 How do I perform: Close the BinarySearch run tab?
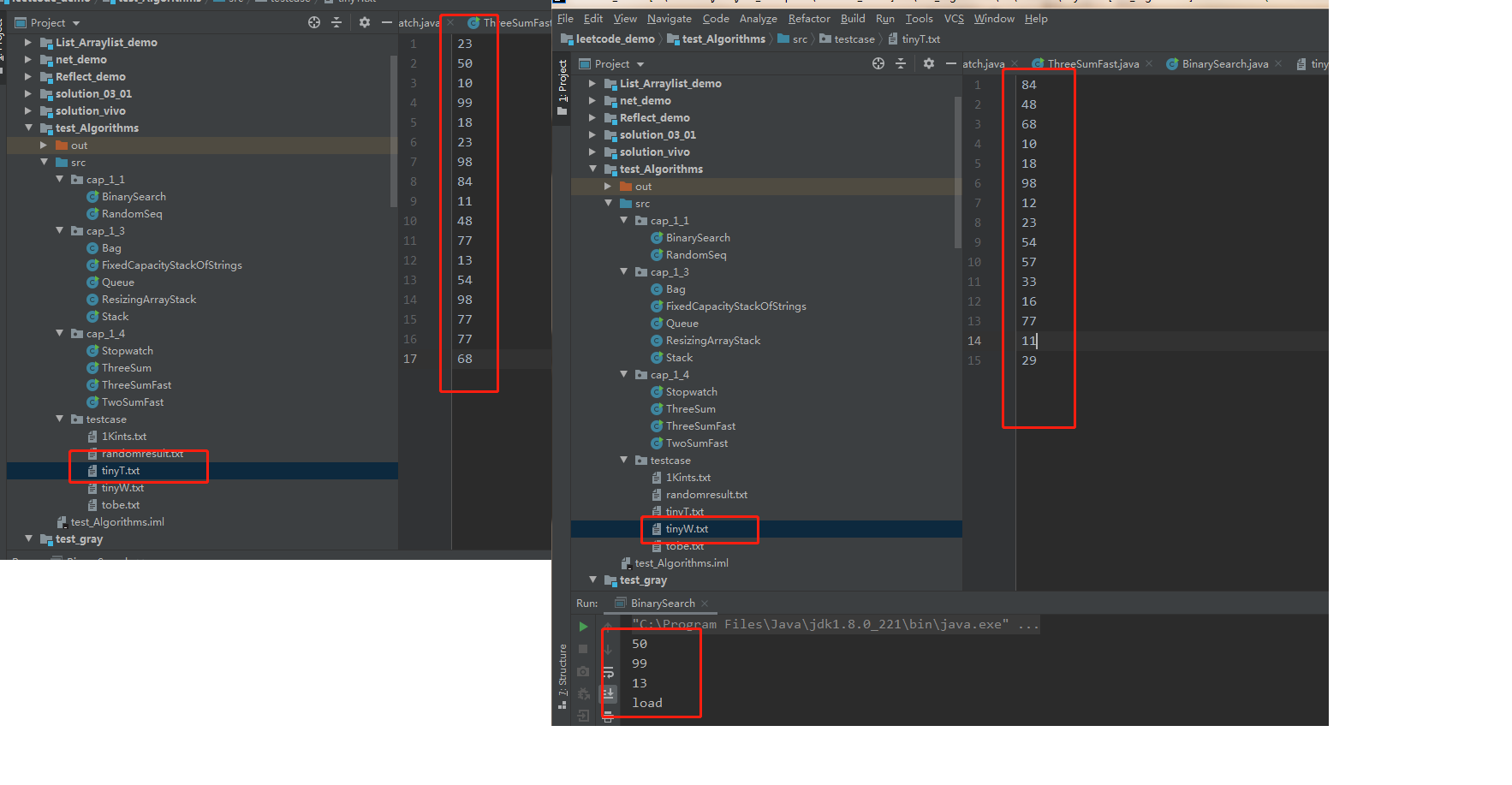(x=705, y=603)
